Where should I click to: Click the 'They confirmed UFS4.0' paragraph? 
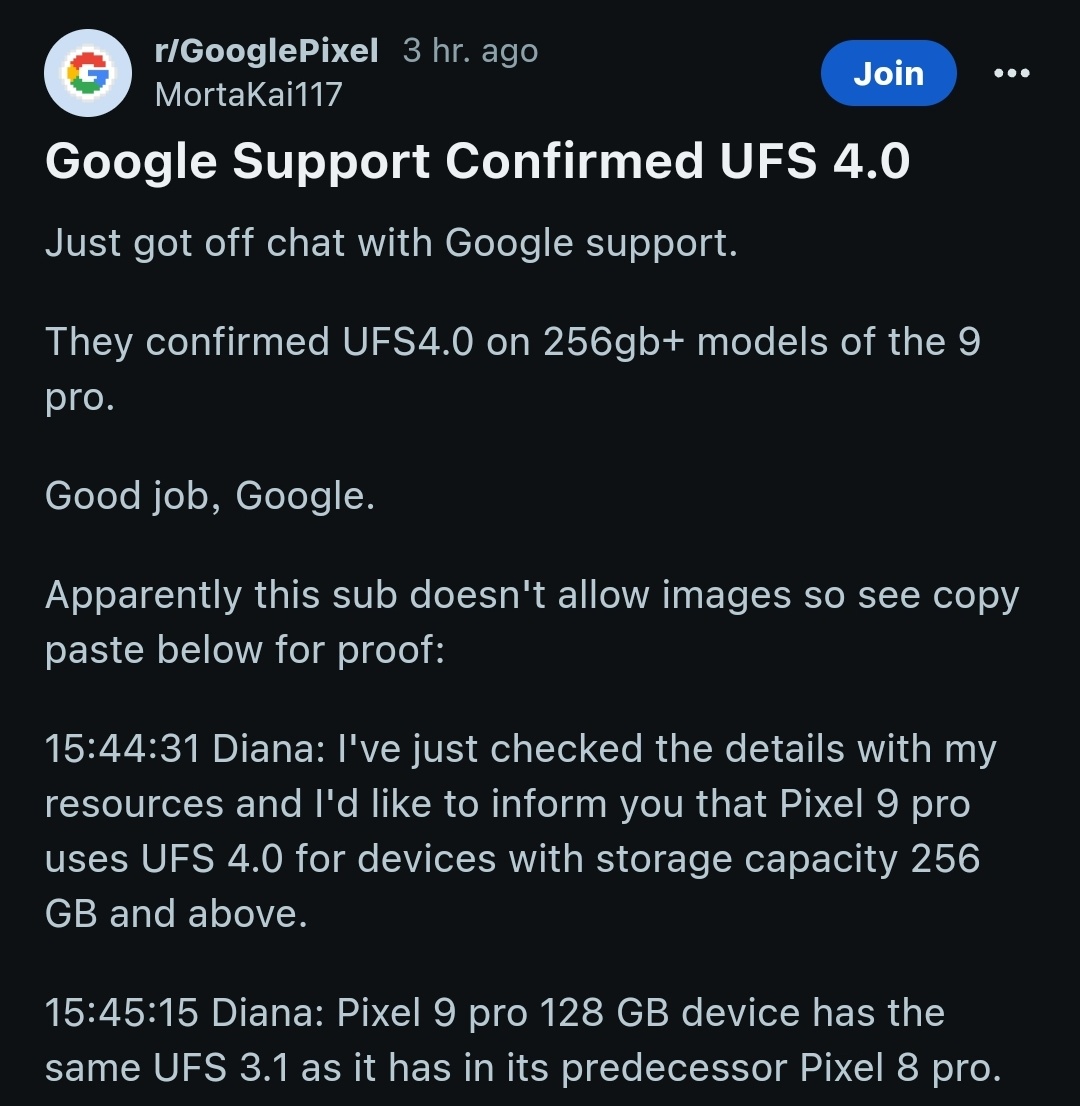[x=513, y=369]
